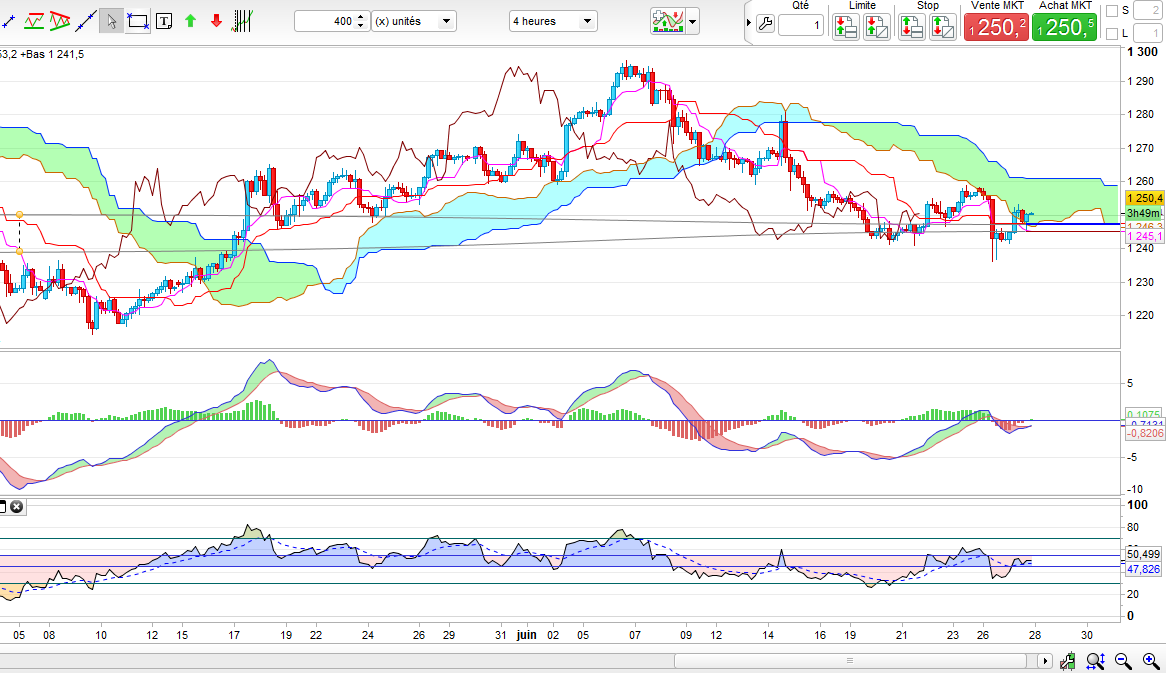Viewport: 1166px width, 673px height.
Task: Place a red down arrow marker
Action: 216,20
